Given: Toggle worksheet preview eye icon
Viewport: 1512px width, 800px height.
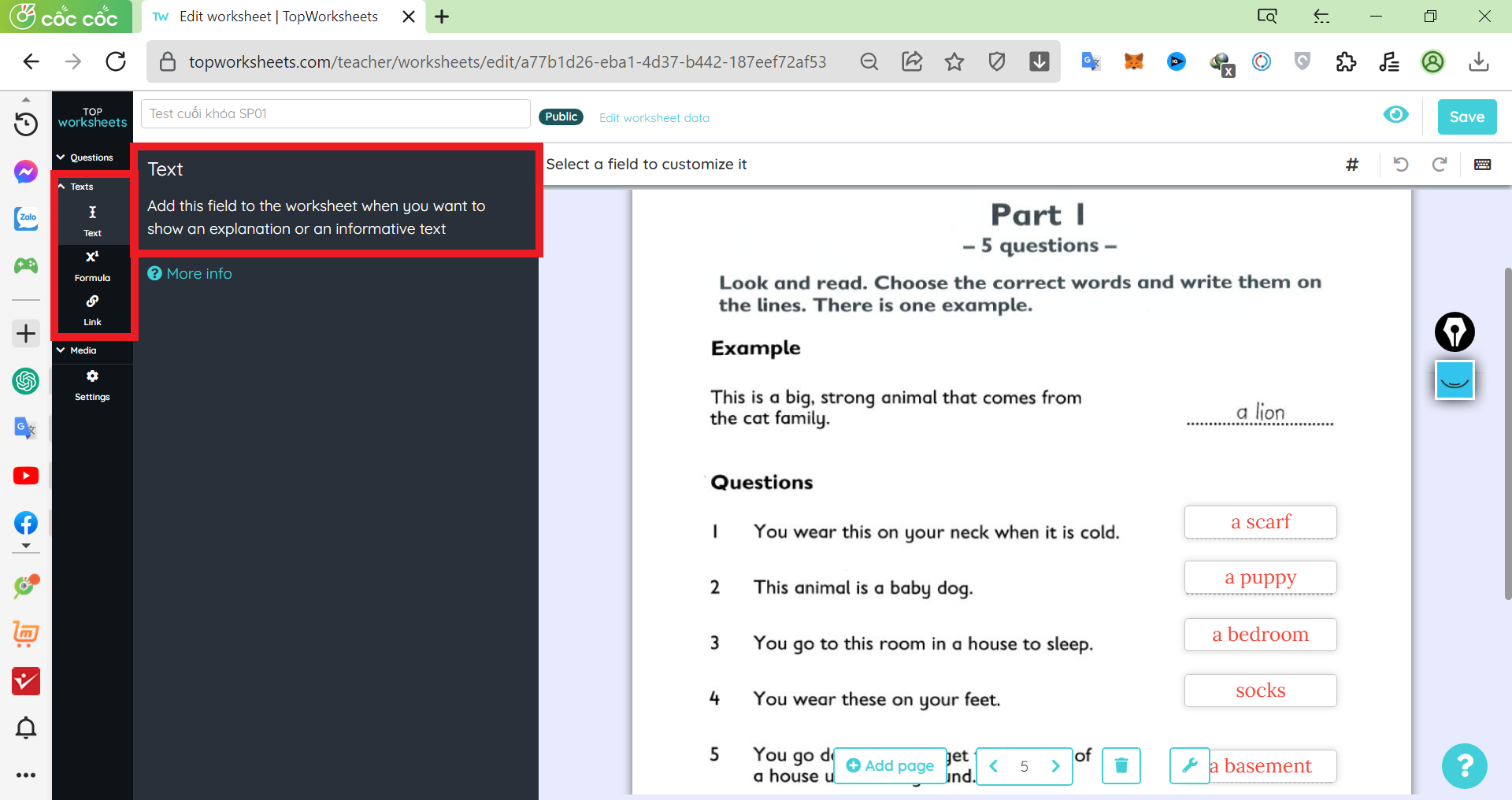Looking at the screenshot, I should [x=1395, y=115].
